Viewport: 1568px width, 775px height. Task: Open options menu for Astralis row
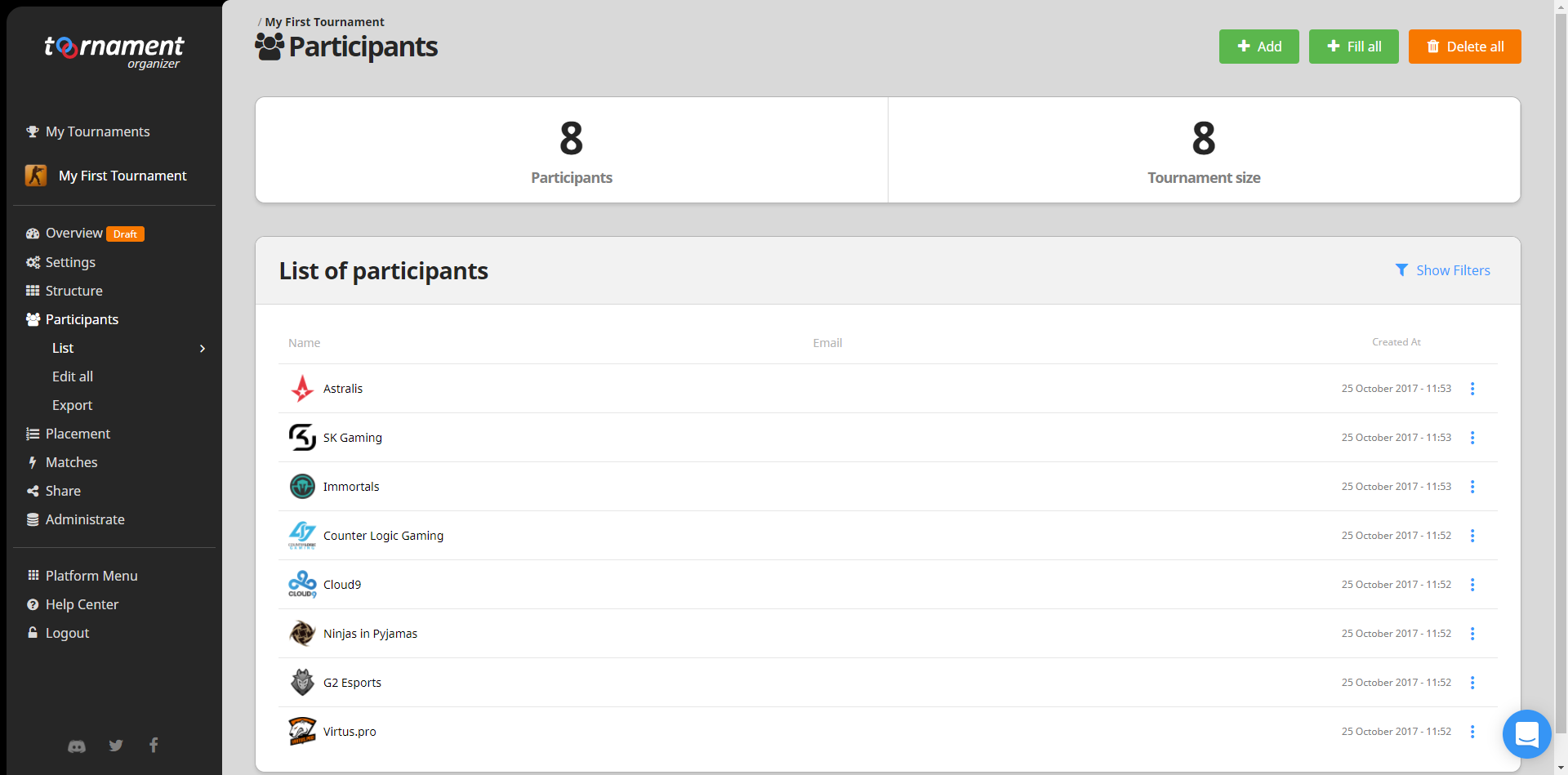1472,389
